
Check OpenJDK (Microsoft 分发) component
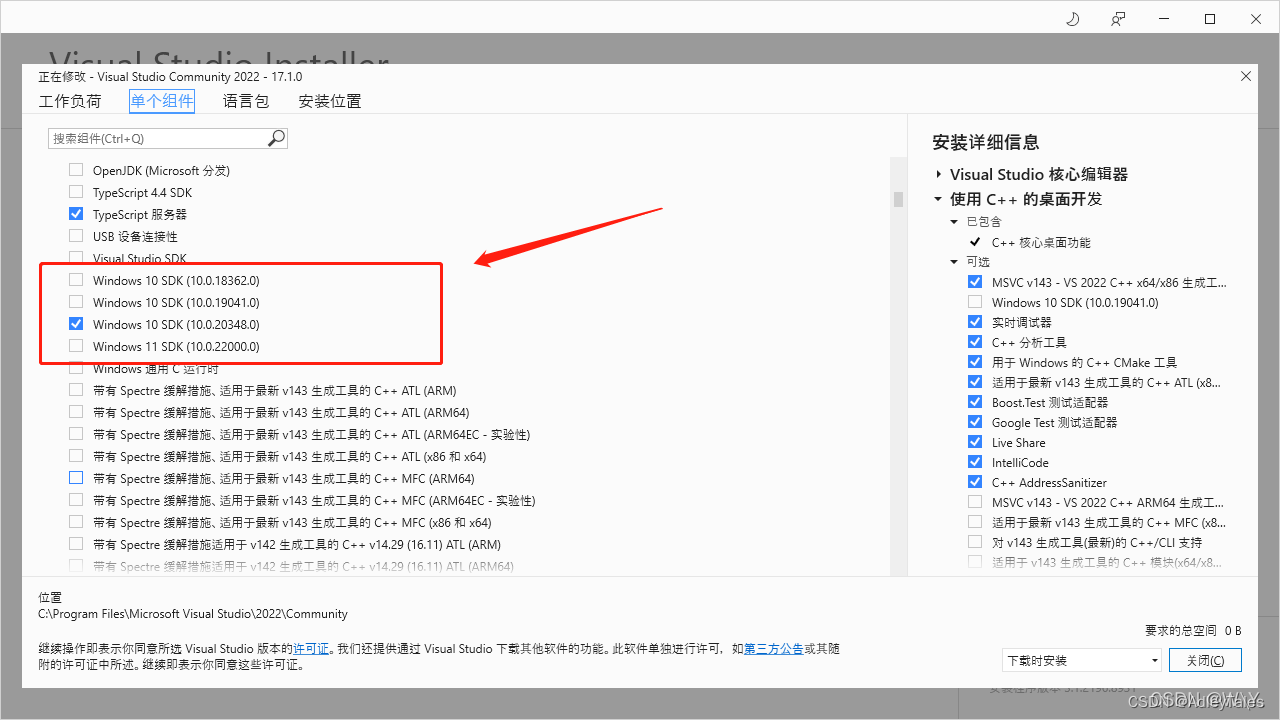pyautogui.click(x=76, y=170)
